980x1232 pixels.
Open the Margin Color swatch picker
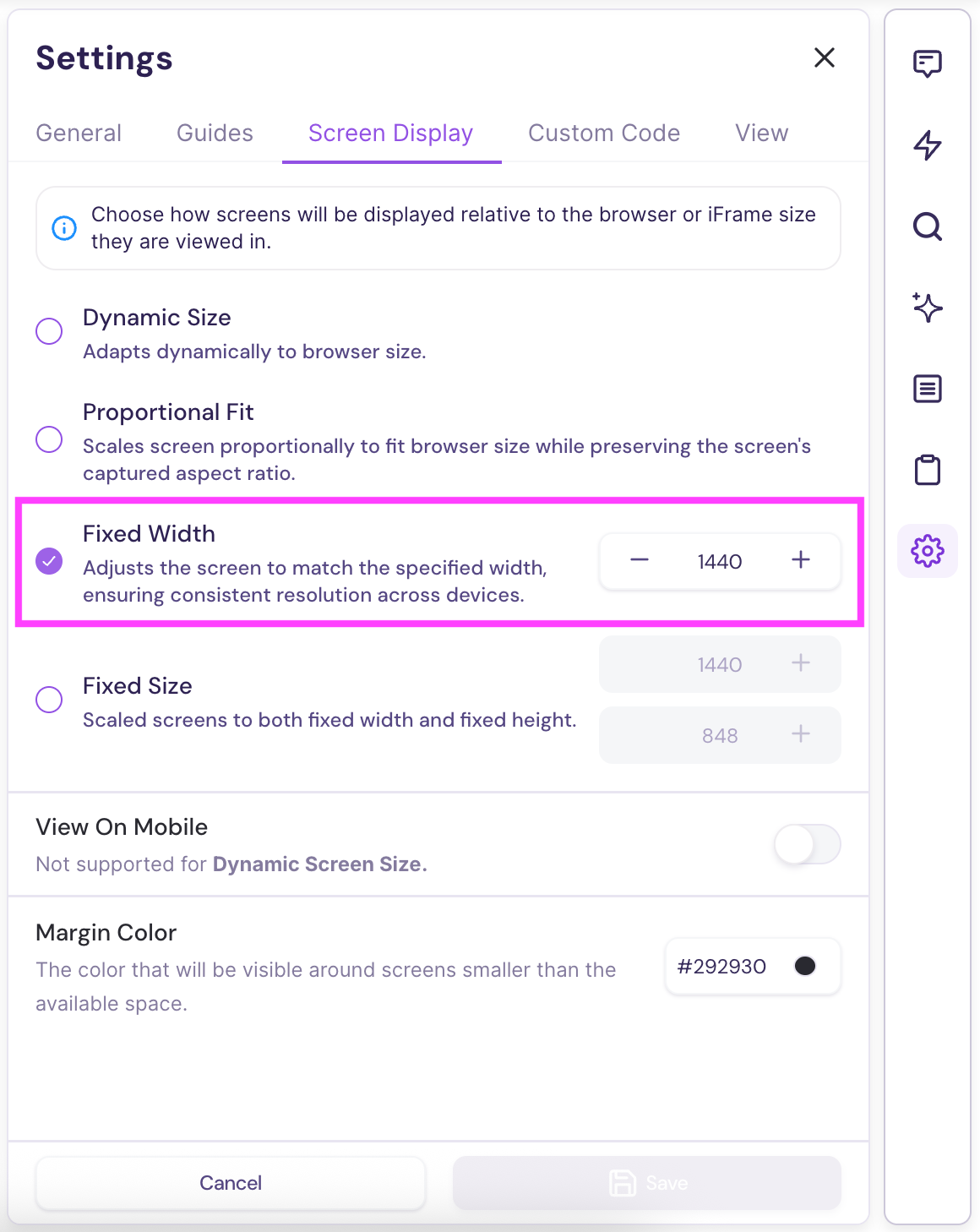tap(805, 966)
